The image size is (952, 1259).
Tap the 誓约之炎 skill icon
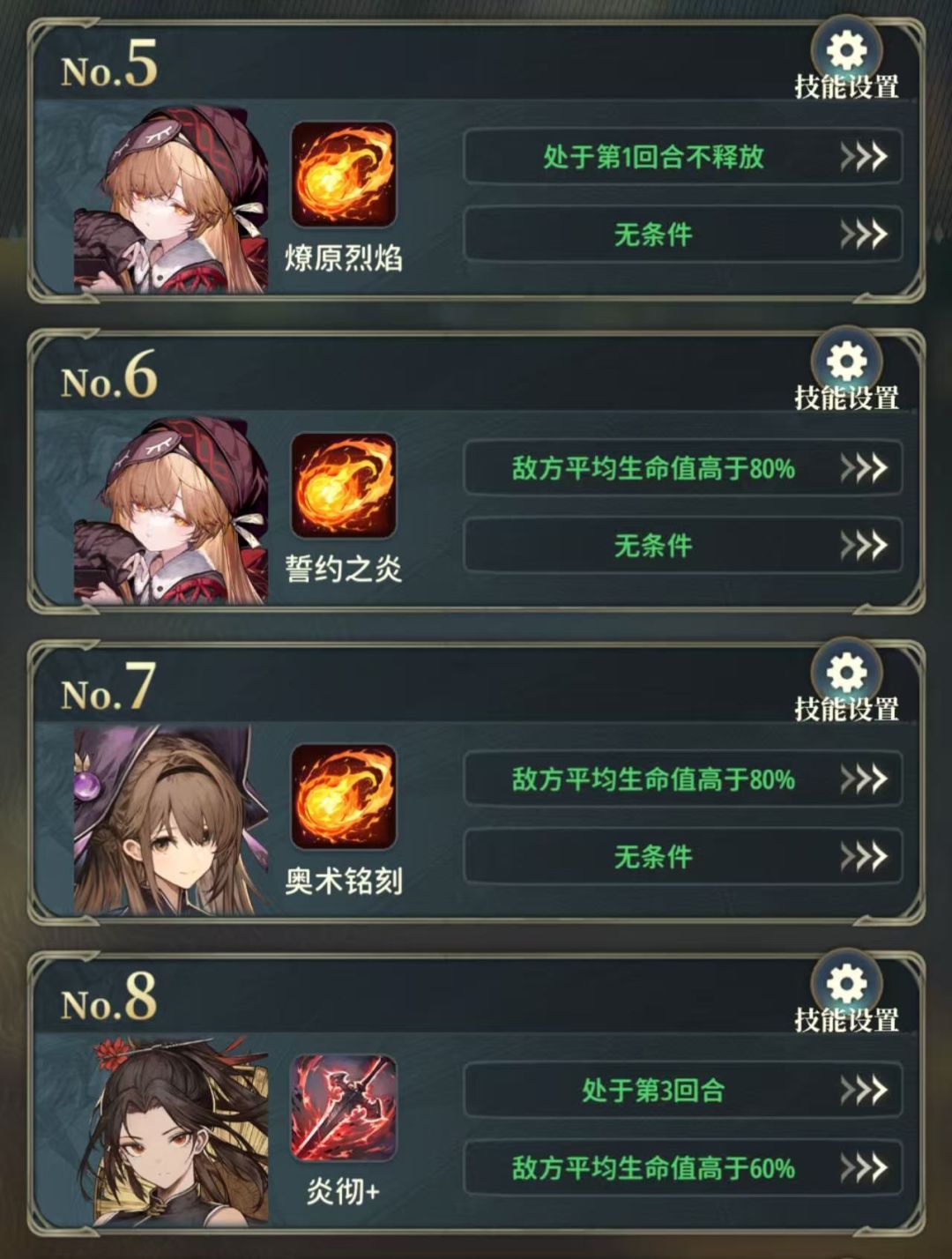tap(344, 486)
